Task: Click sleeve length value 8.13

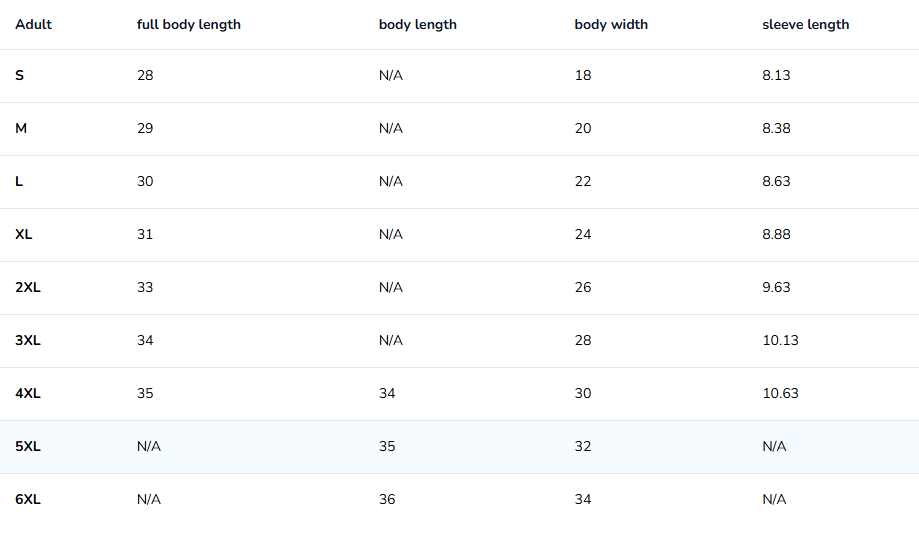Action: (776, 76)
